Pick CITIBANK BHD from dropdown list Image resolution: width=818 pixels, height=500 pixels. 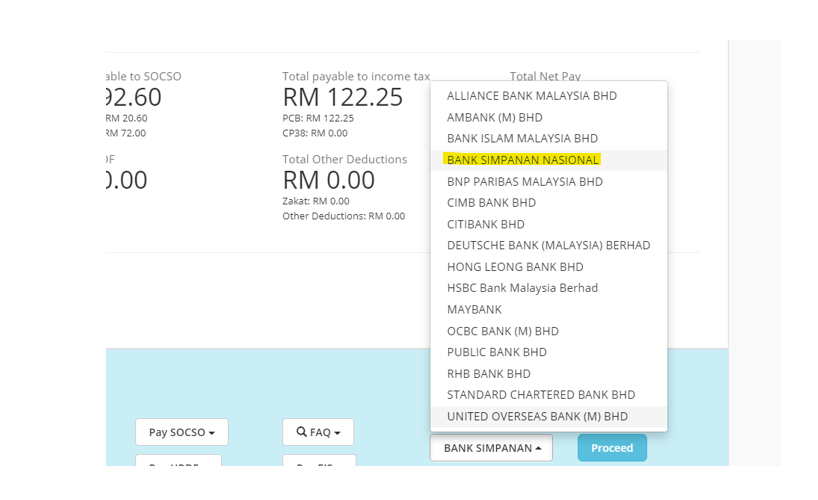click(548, 224)
